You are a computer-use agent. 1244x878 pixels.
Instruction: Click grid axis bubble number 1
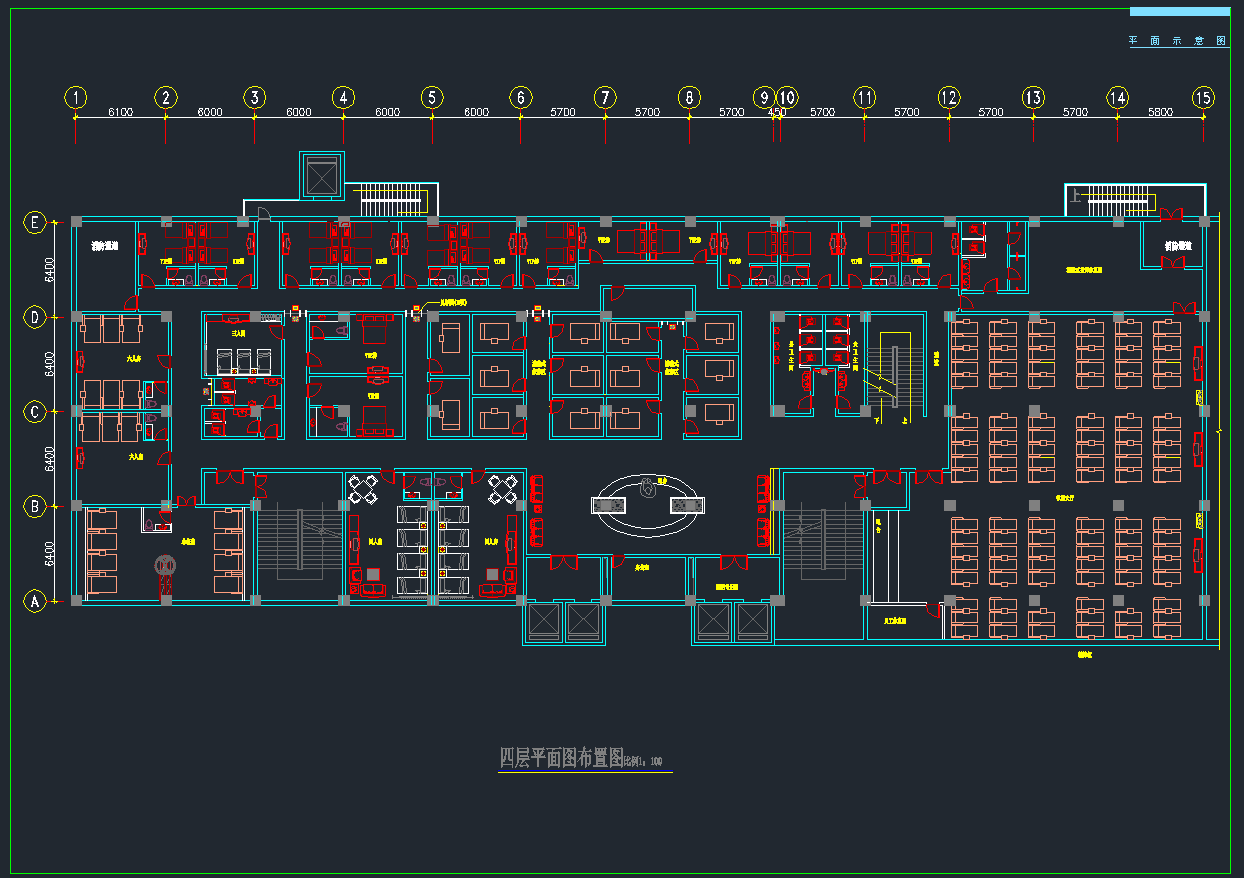click(76, 97)
